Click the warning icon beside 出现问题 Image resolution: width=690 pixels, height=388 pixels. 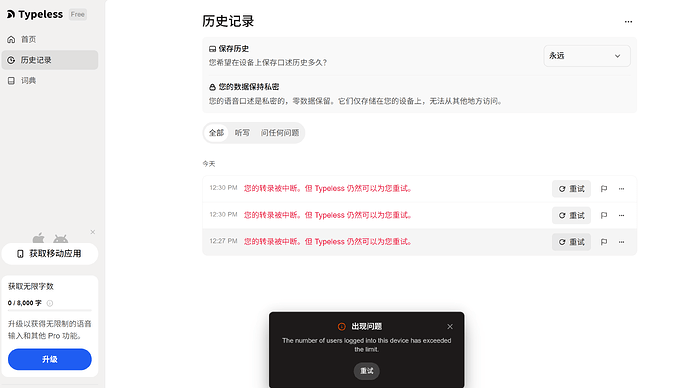click(x=341, y=326)
